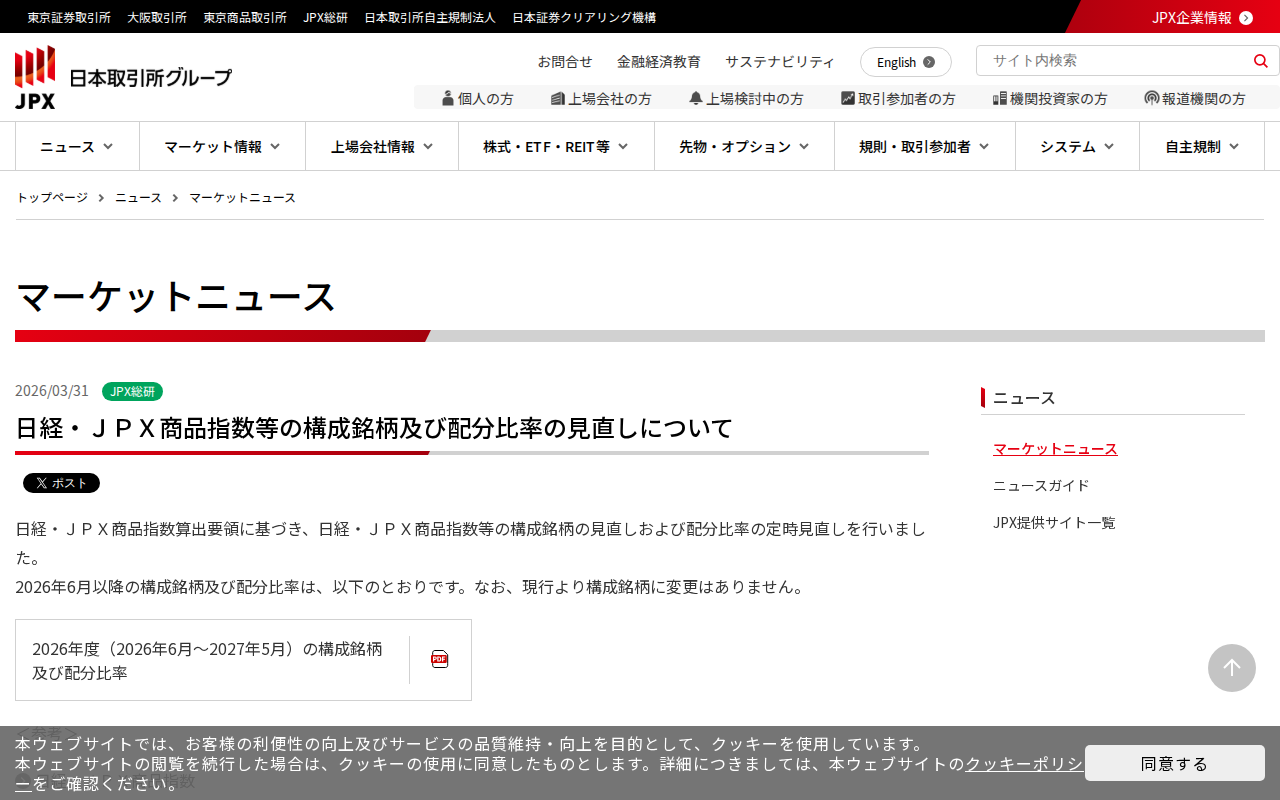Open 東京商品取引所 in top bar
The image size is (1280, 800).
tap(245, 17)
